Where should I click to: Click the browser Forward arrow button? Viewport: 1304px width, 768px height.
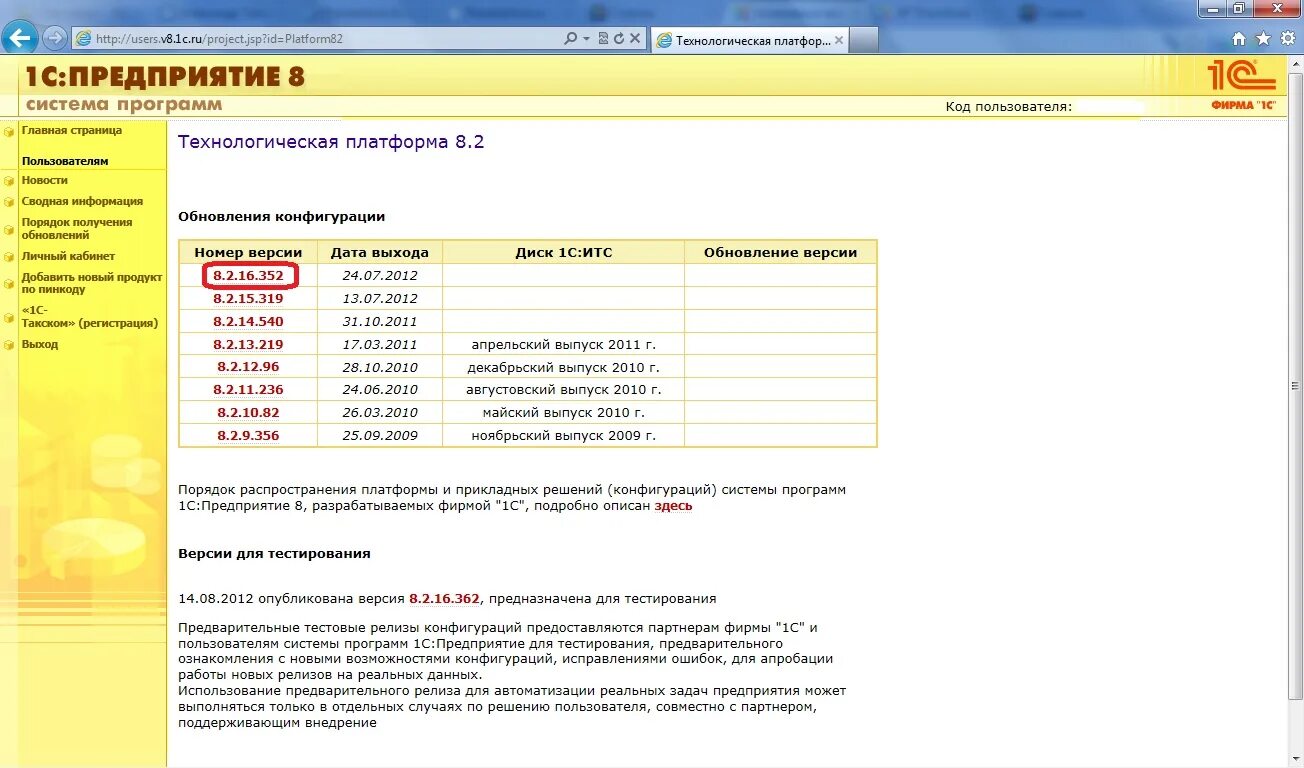point(55,39)
